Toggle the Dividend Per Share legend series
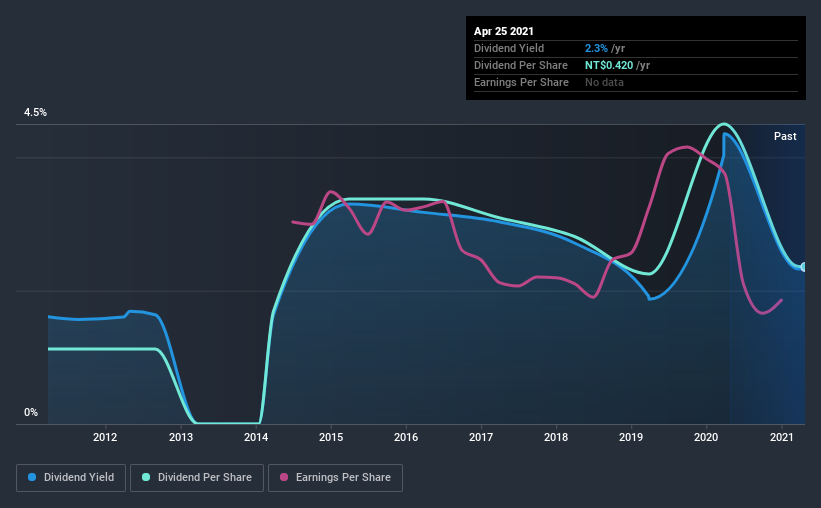 point(197,478)
